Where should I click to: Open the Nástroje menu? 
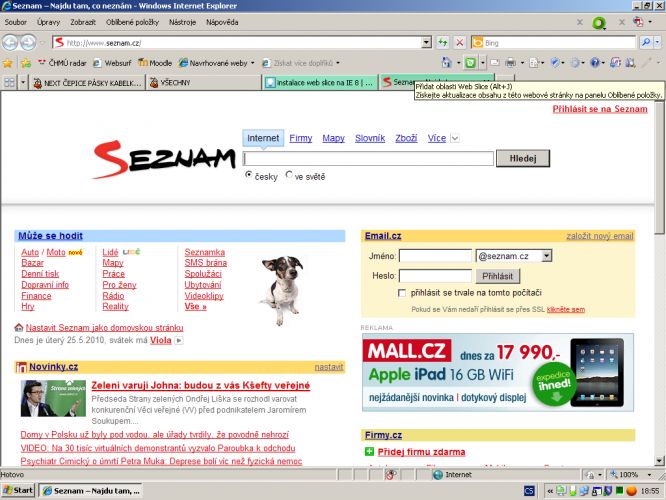pos(182,22)
